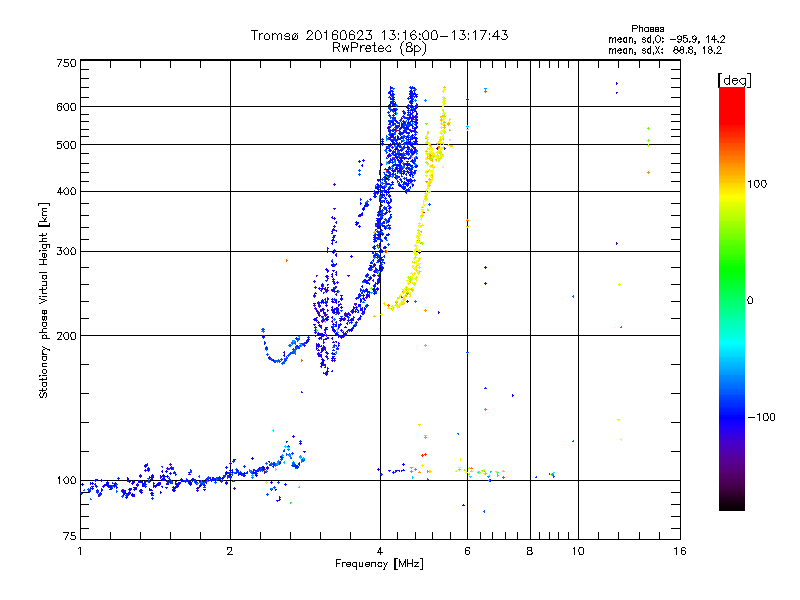The image size is (800, 600).
Task: Click the colorbar tick label '0'
Action: (750, 301)
